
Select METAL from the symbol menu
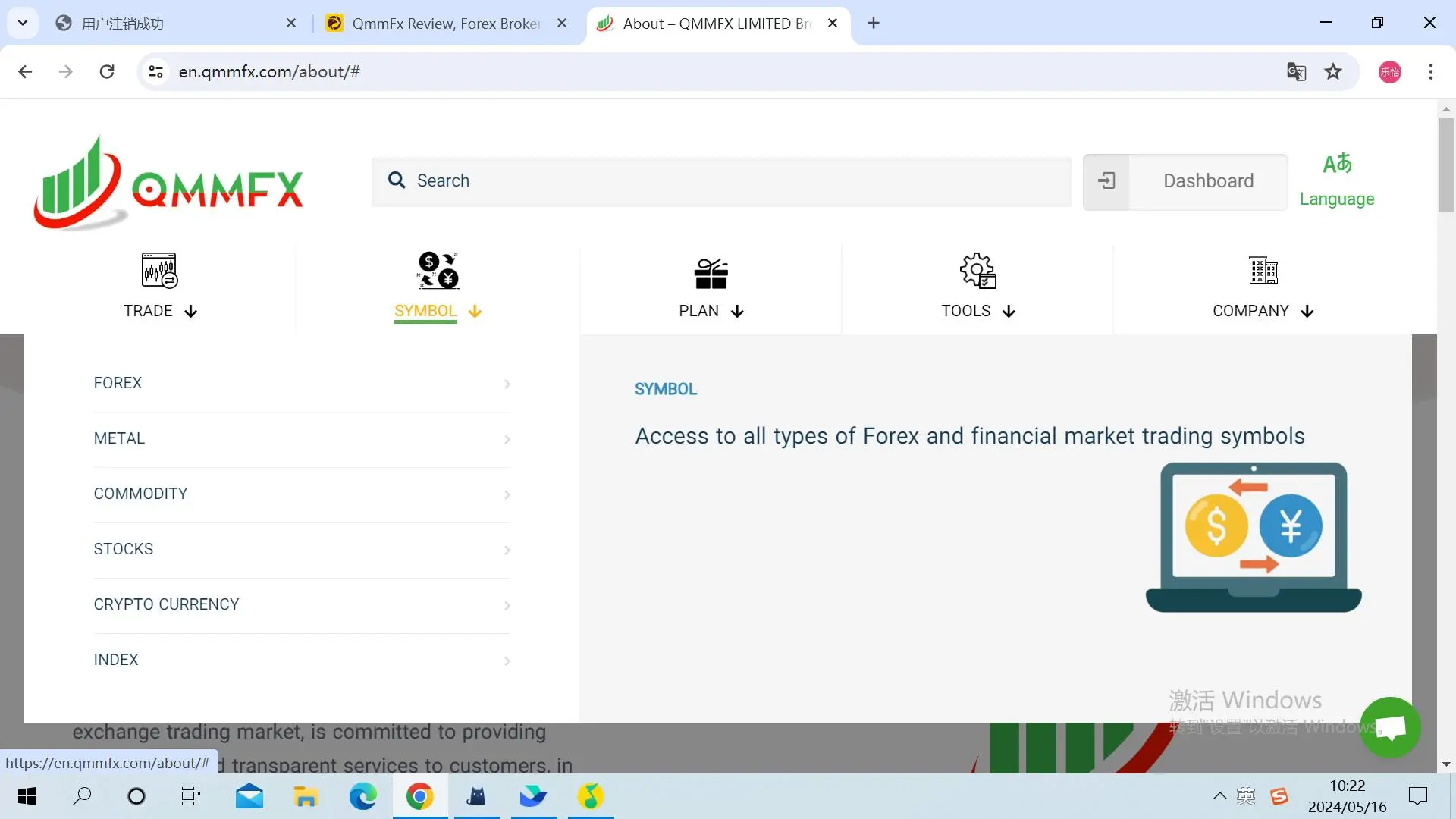[x=119, y=438]
